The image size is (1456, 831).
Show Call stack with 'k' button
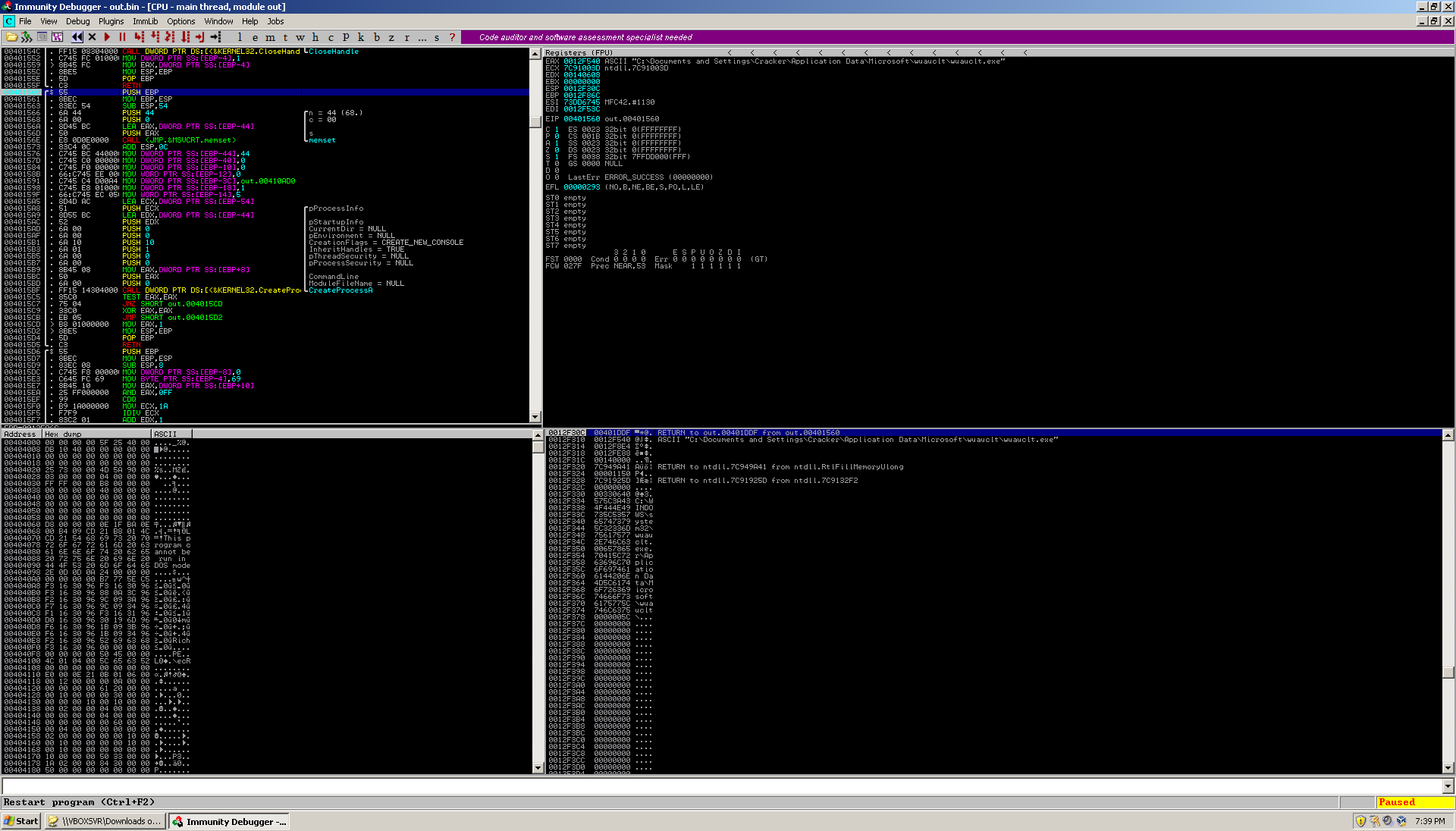(361, 37)
